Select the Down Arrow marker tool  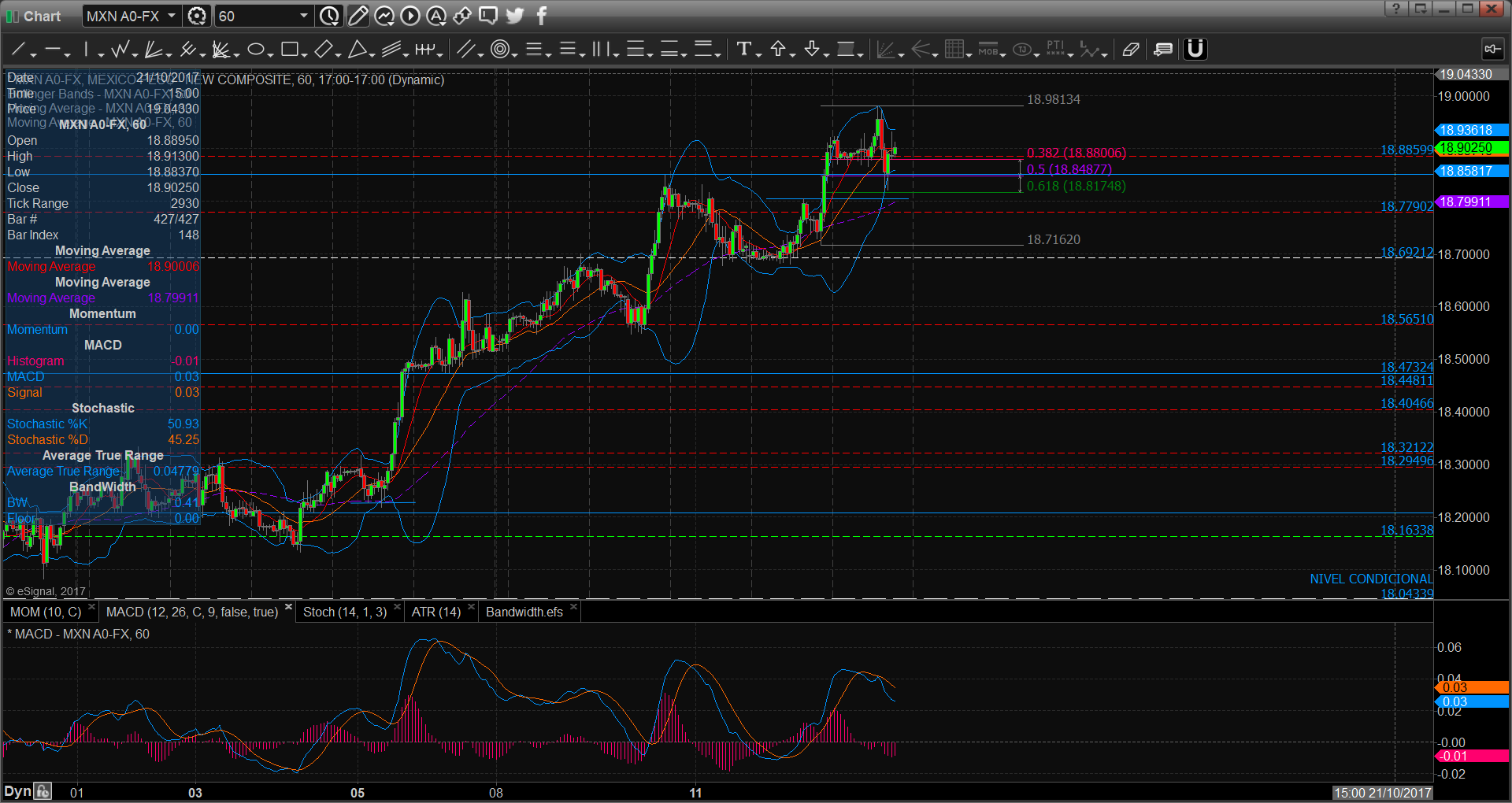click(812, 50)
